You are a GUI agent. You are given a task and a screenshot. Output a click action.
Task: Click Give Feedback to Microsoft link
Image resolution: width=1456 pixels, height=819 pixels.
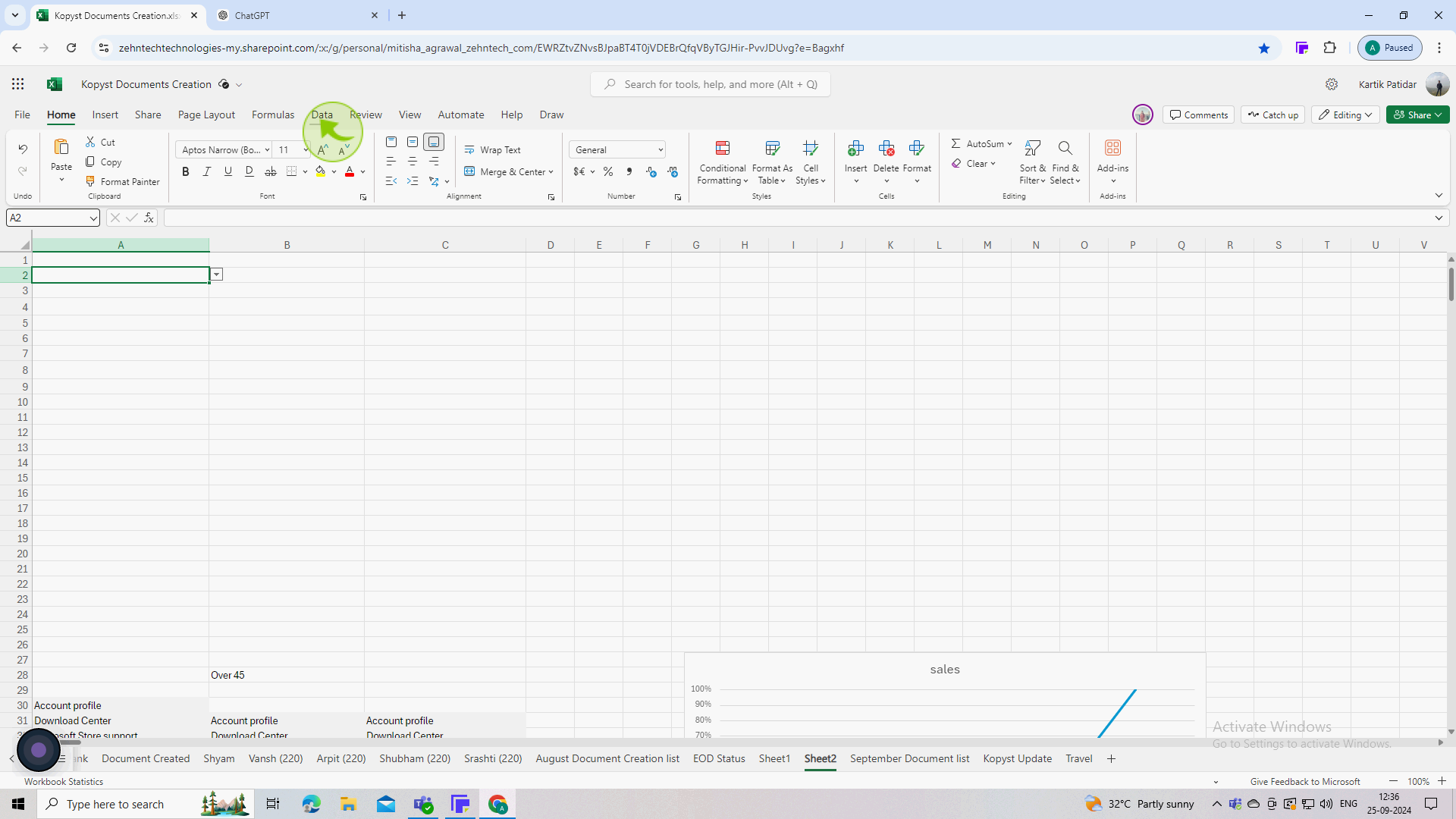(x=1305, y=781)
